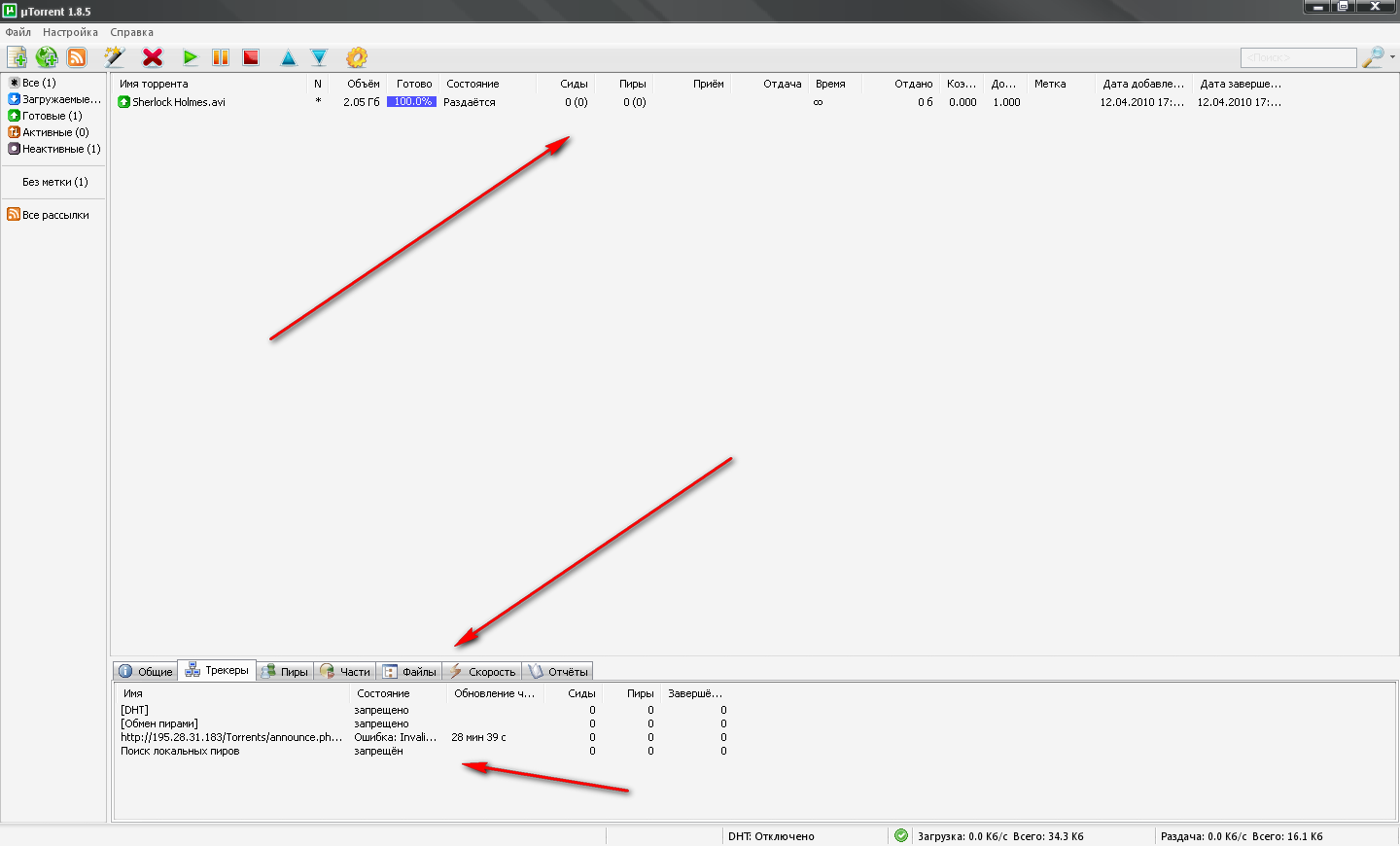The width and height of the screenshot is (1400, 846).
Task: Switch to the Части tab
Action: 345,672
